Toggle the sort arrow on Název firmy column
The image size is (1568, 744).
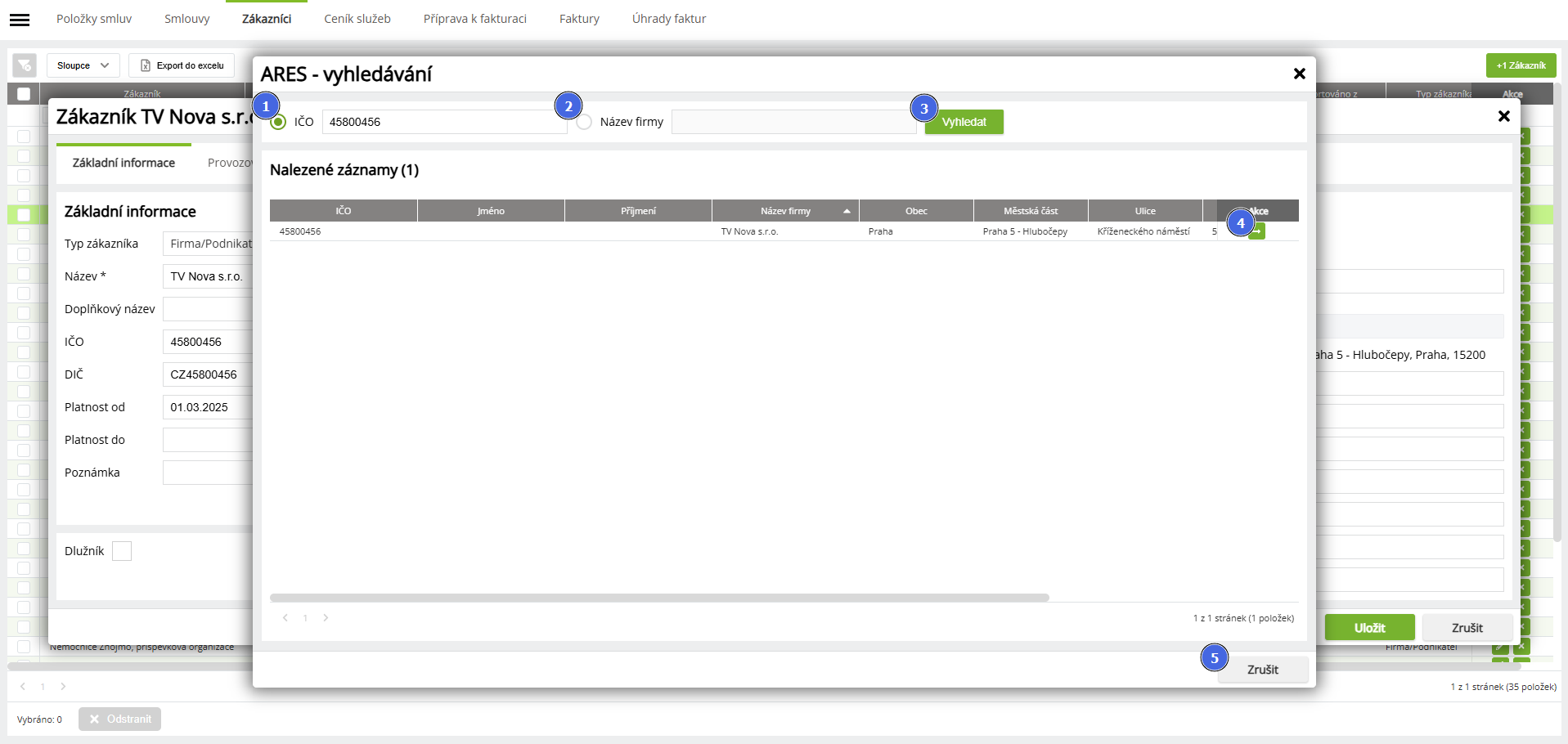(x=847, y=211)
